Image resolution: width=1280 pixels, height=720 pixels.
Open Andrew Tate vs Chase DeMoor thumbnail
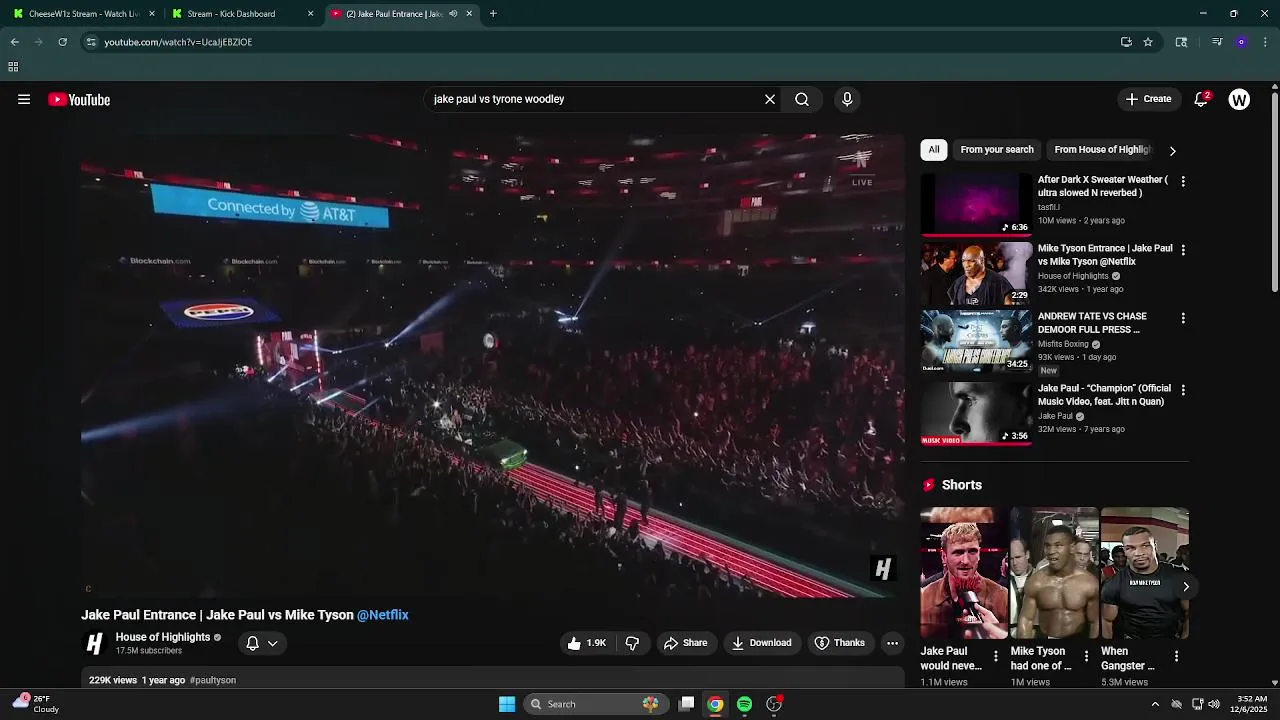point(976,341)
